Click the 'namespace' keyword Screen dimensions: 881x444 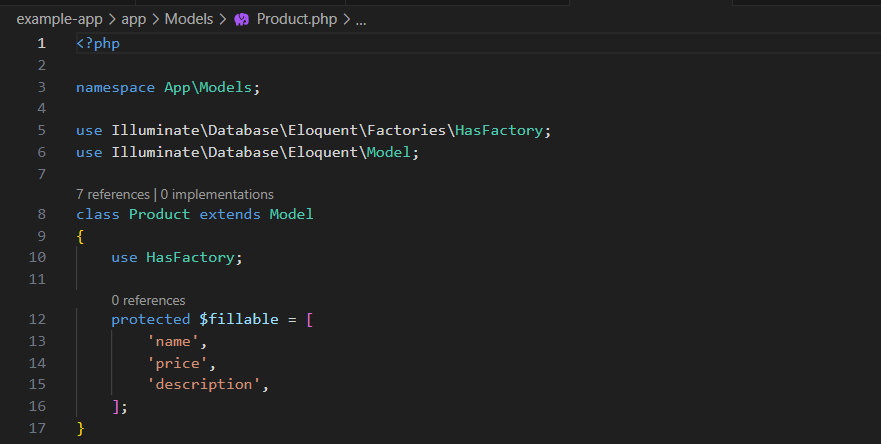(x=115, y=88)
